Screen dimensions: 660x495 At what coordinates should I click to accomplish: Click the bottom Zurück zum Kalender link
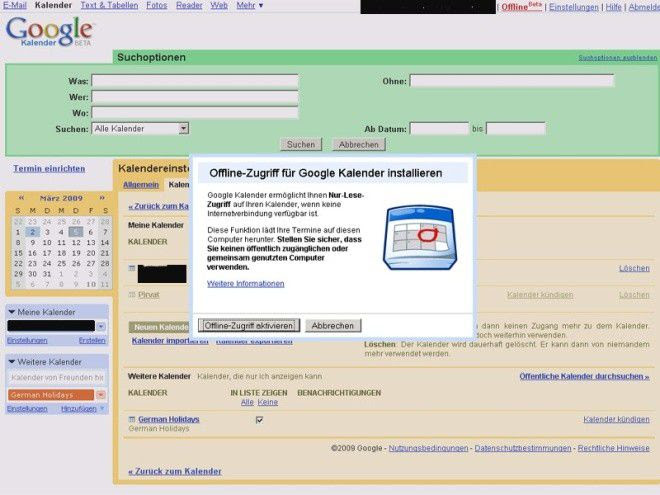tap(175, 471)
